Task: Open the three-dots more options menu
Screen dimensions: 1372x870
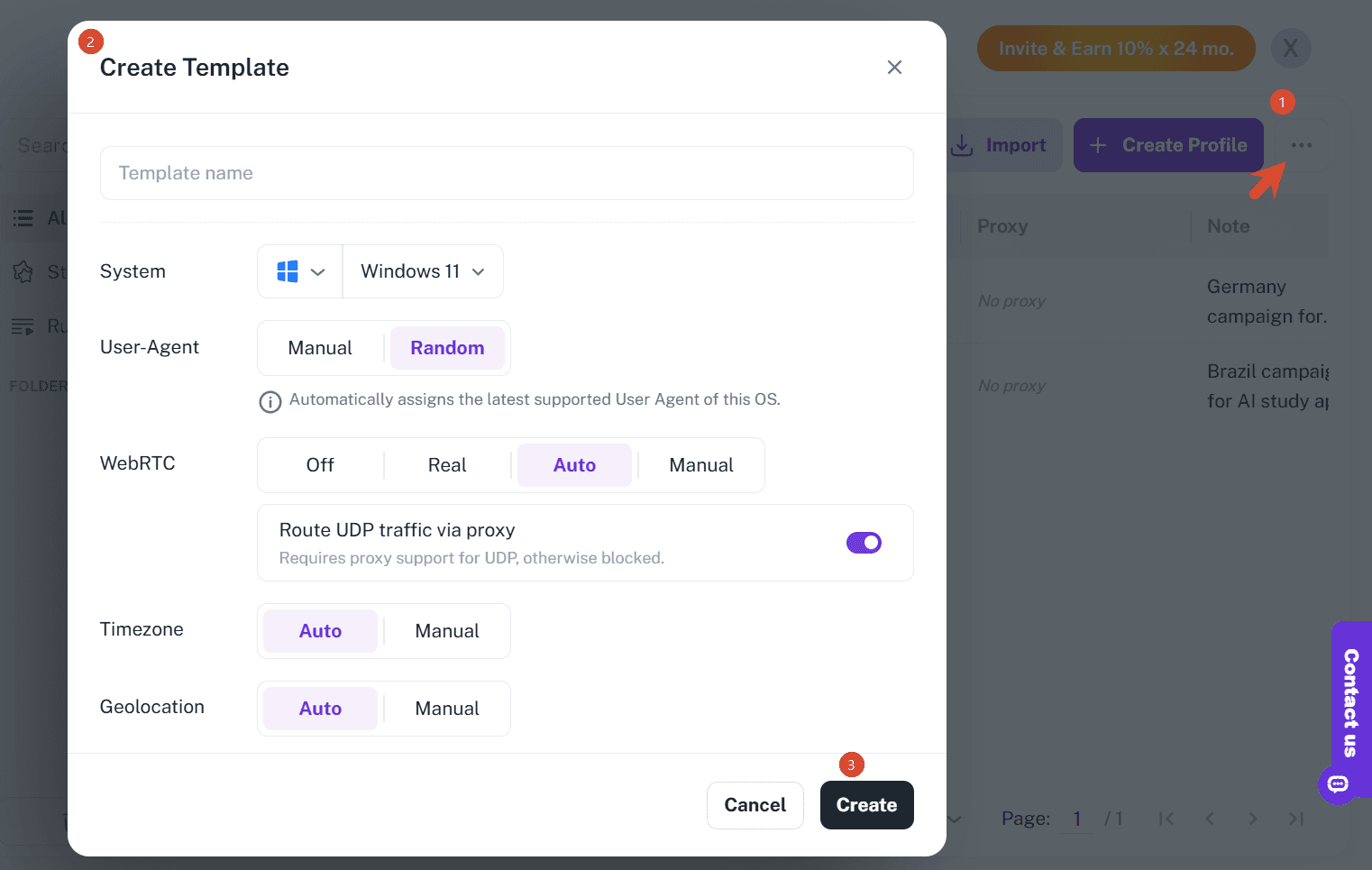Action: [x=1302, y=145]
